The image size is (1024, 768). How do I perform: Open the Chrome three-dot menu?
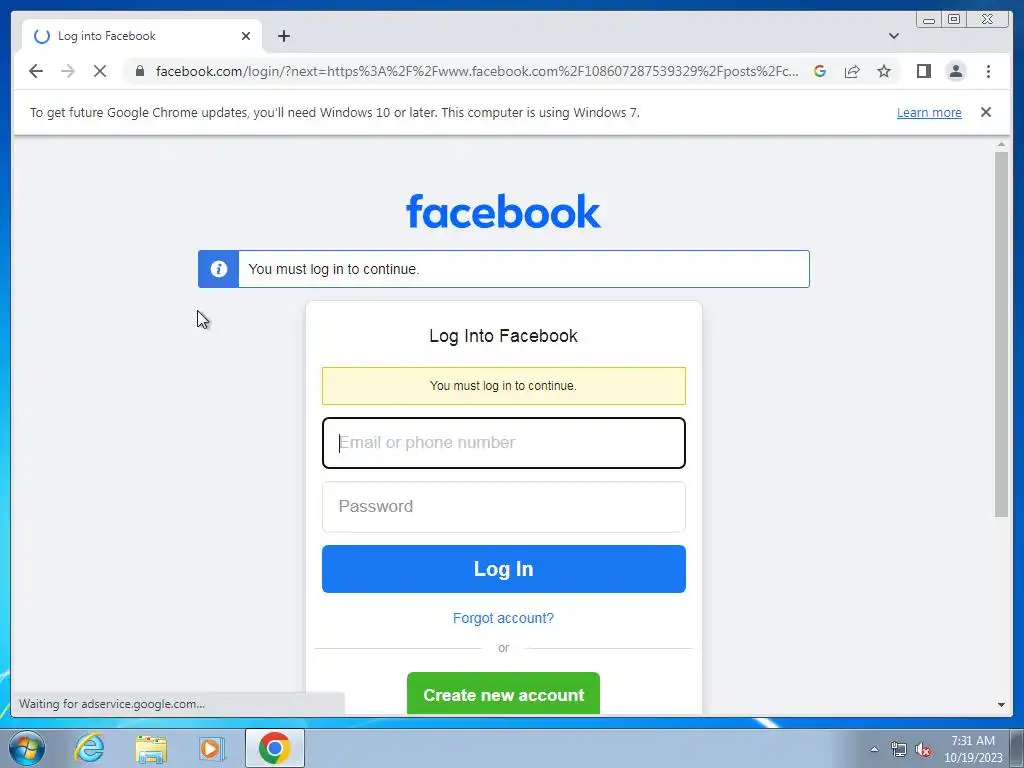point(988,71)
